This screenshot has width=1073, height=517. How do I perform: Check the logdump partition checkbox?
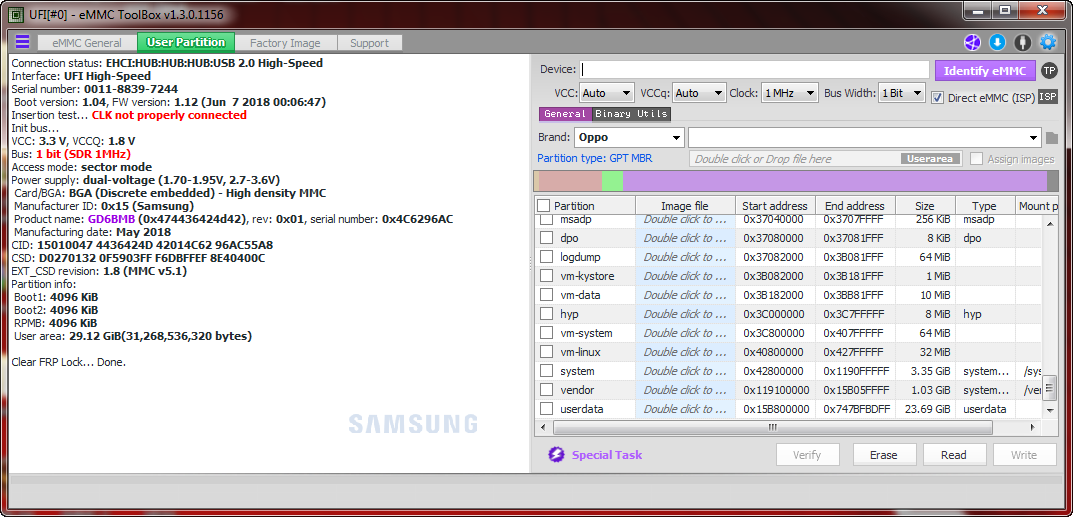(x=546, y=256)
